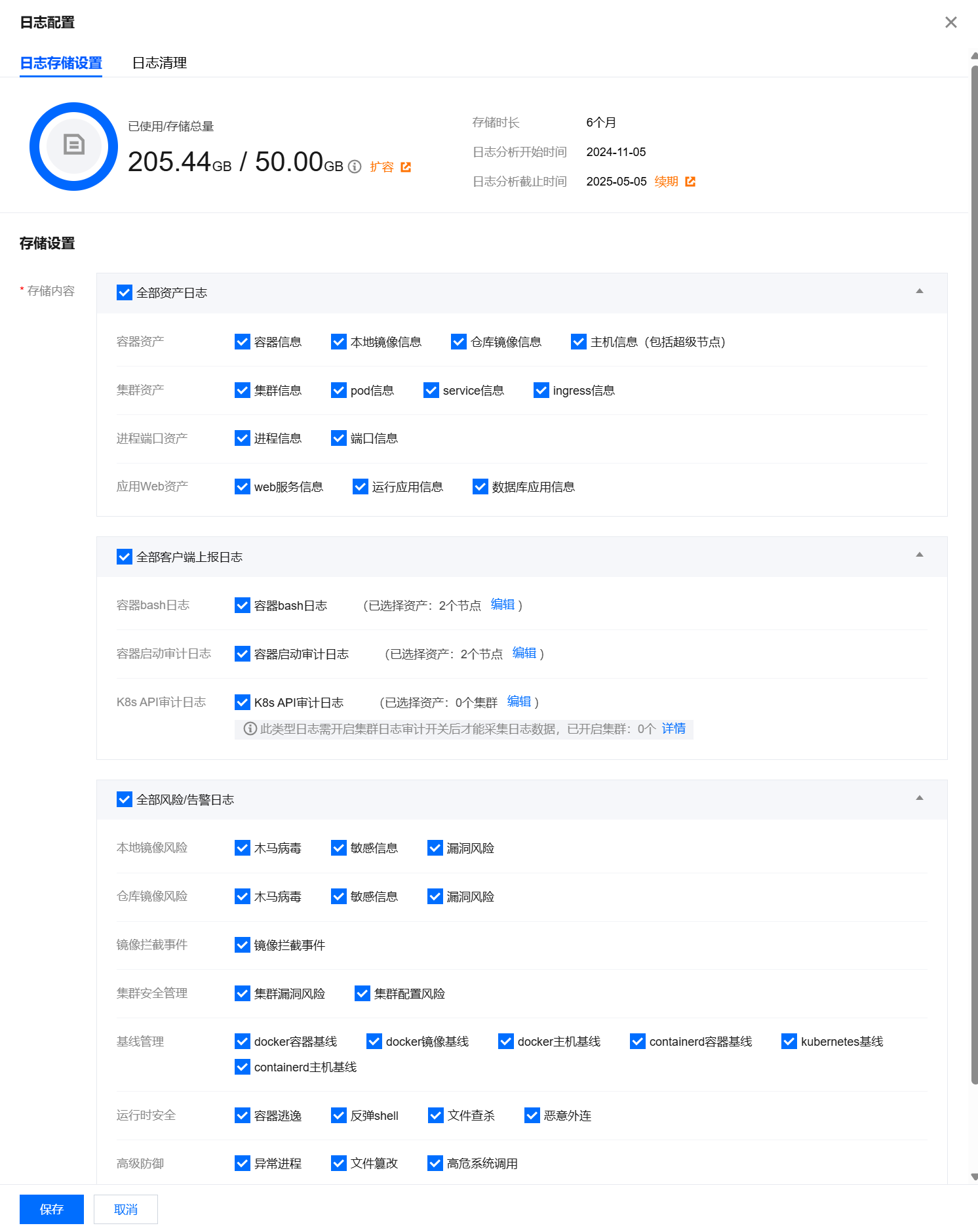The width and height of the screenshot is (978, 1232).
Task: Click the storage usage ring chart icon
Action: click(73, 146)
